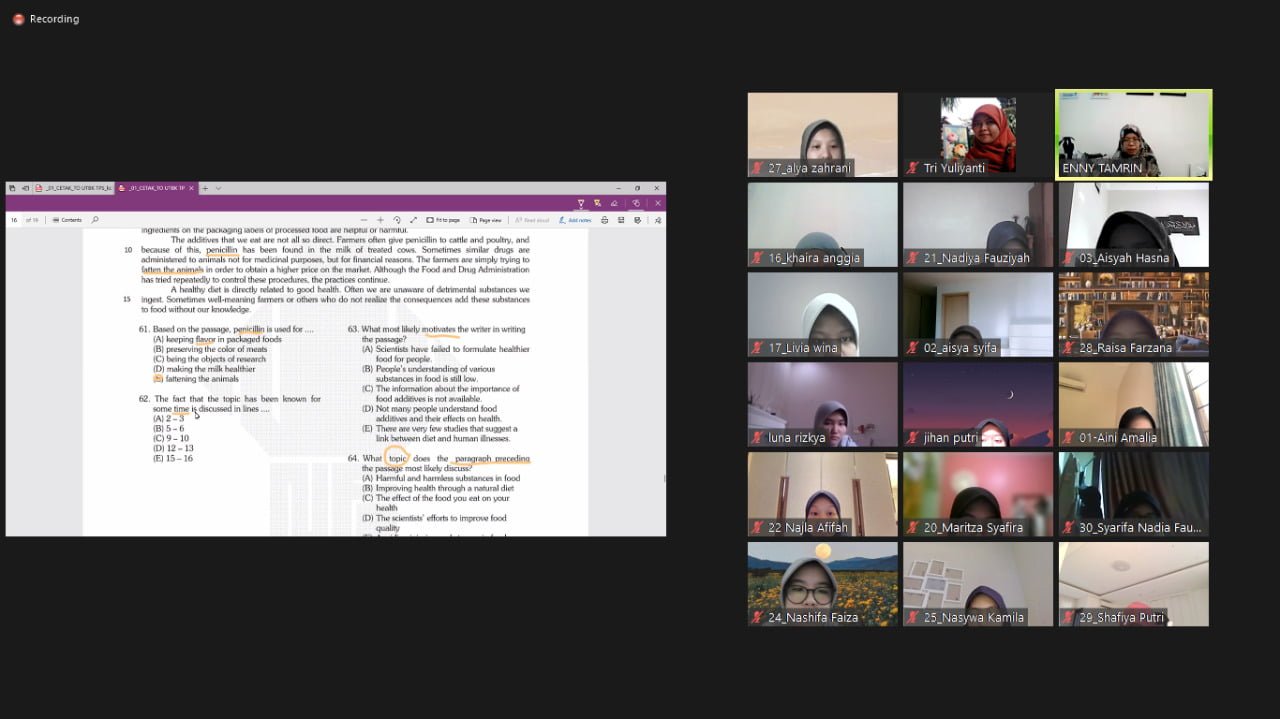Toggle touch writing in notes bar
1280x719 pixels.
tap(636, 203)
